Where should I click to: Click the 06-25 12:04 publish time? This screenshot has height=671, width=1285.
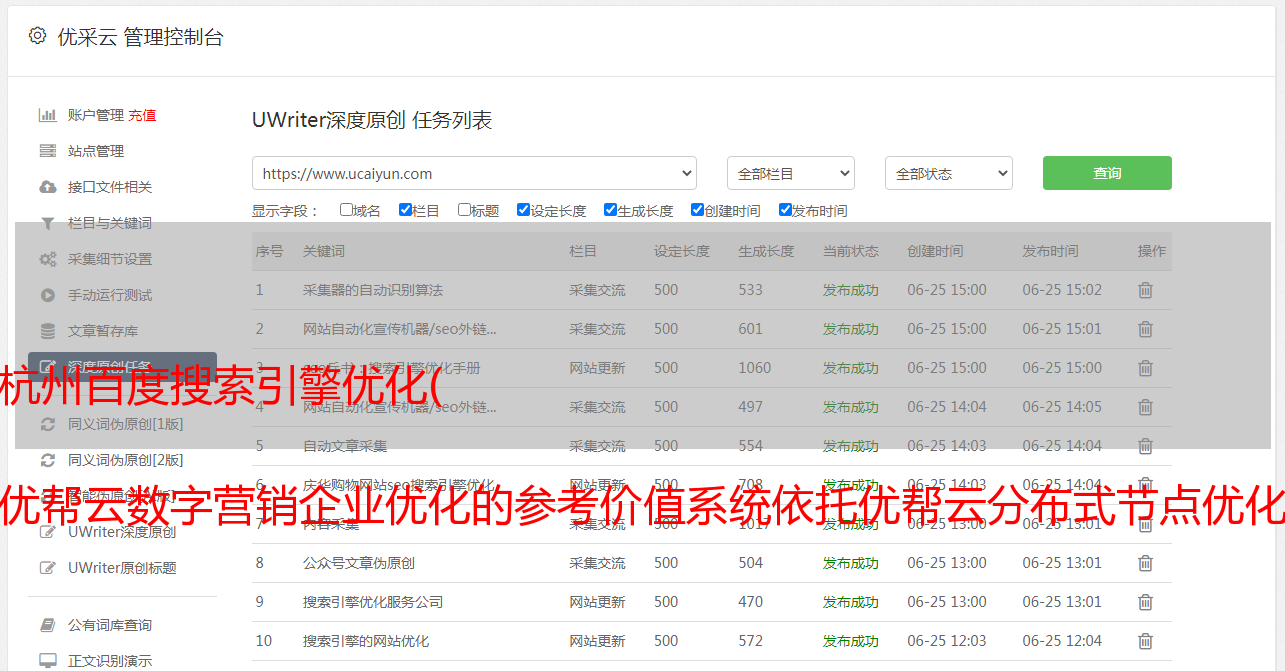coord(1062,641)
